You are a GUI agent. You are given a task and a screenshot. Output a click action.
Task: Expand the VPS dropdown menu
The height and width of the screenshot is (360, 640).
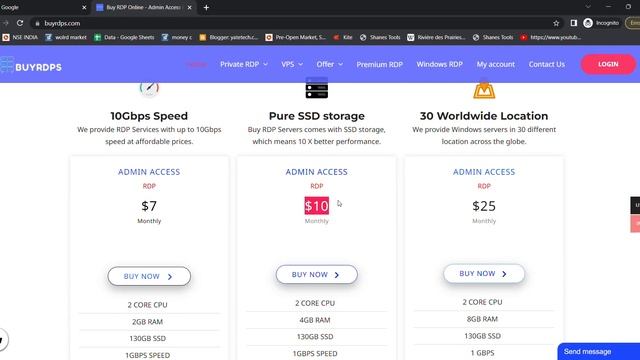(x=292, y=64)
